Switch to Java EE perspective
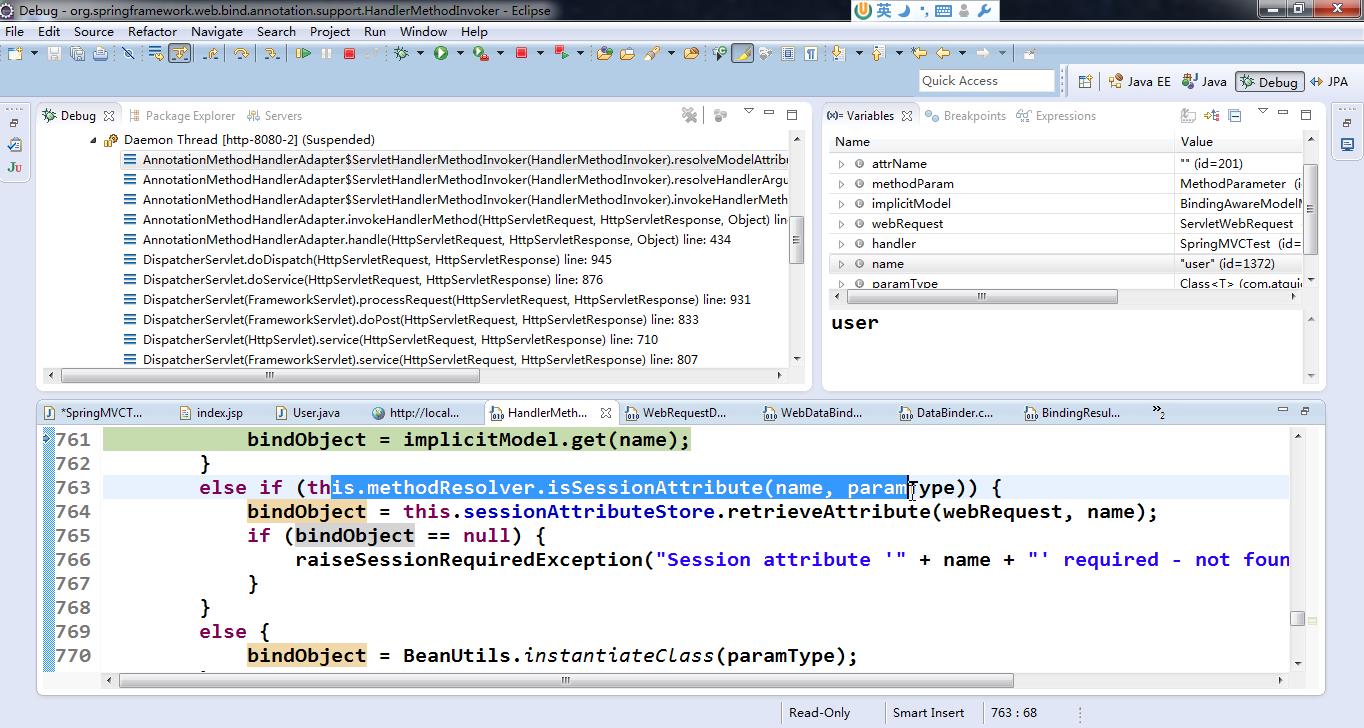The width and height of the screenshot is (1364, 728). click(1139, 82)
